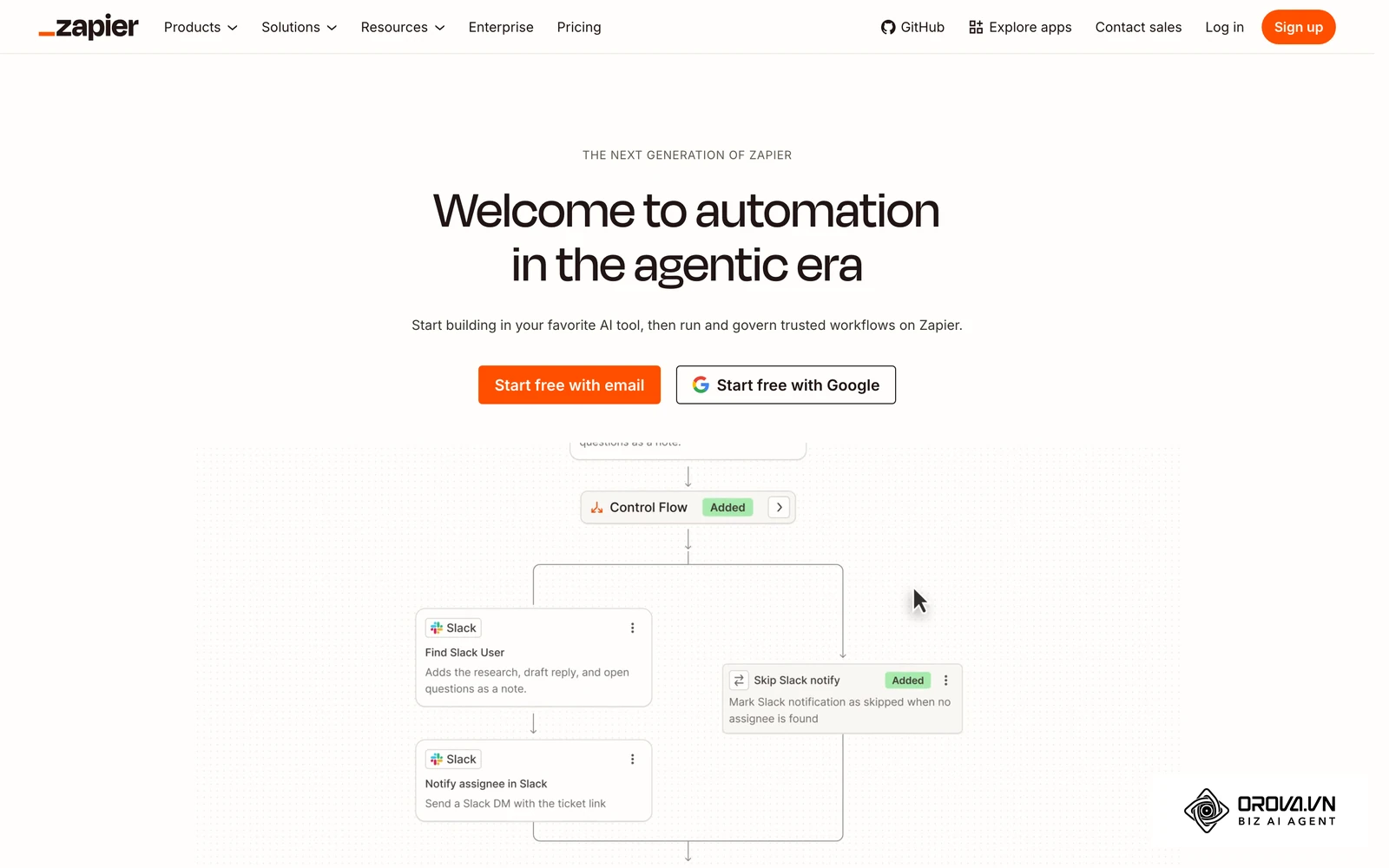Open Explore apps from the top bar
This screenshot has width=1389, height=868.
point(1020,27)
